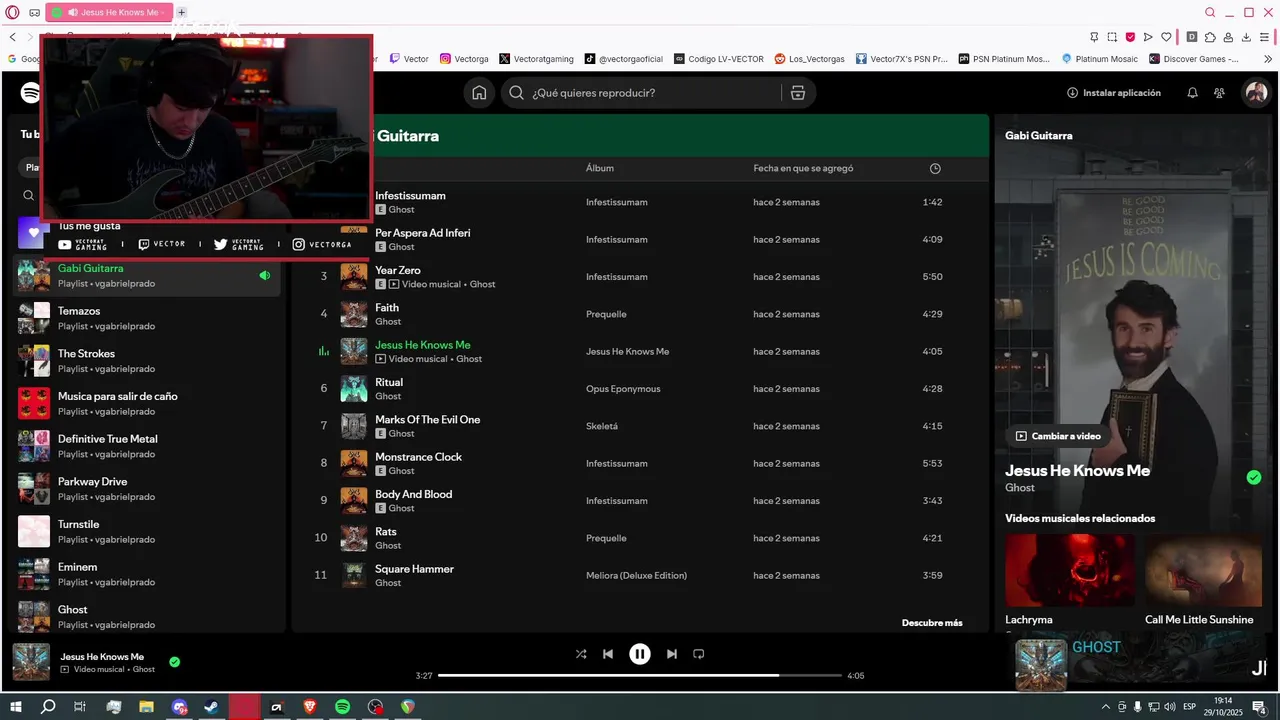Click Cambiar a video button

coord(1059,436)
